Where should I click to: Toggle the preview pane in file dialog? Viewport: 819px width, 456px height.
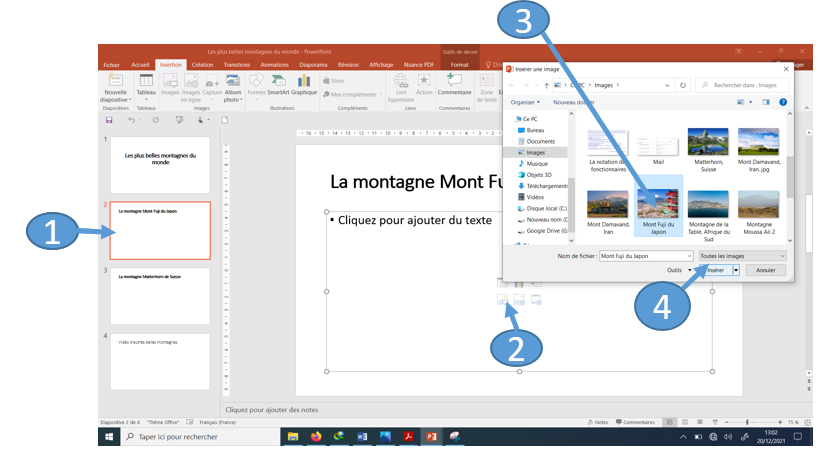pos(766,102)
